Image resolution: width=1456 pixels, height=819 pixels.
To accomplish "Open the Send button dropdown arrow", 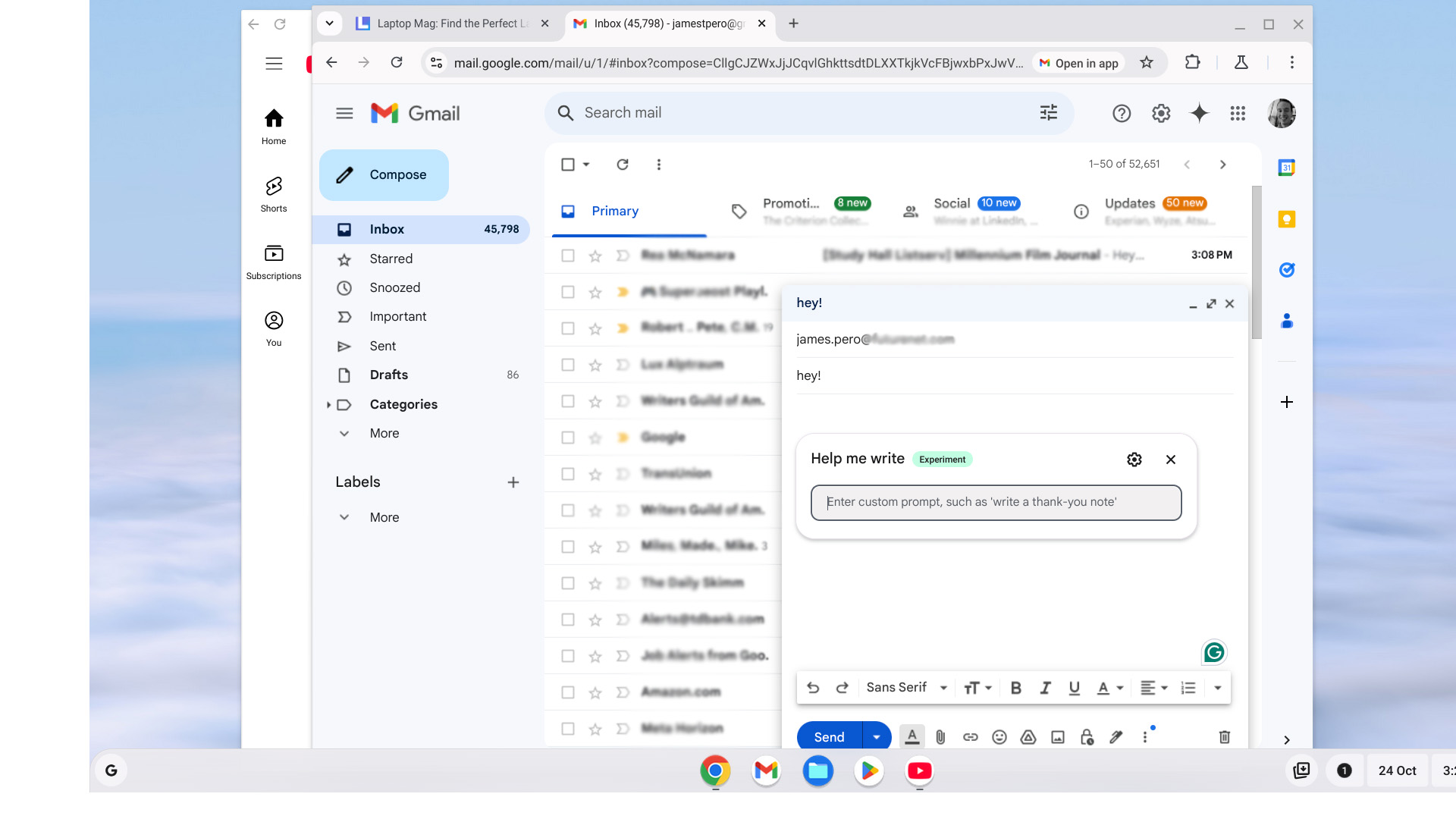I will [x=875, y=737].
